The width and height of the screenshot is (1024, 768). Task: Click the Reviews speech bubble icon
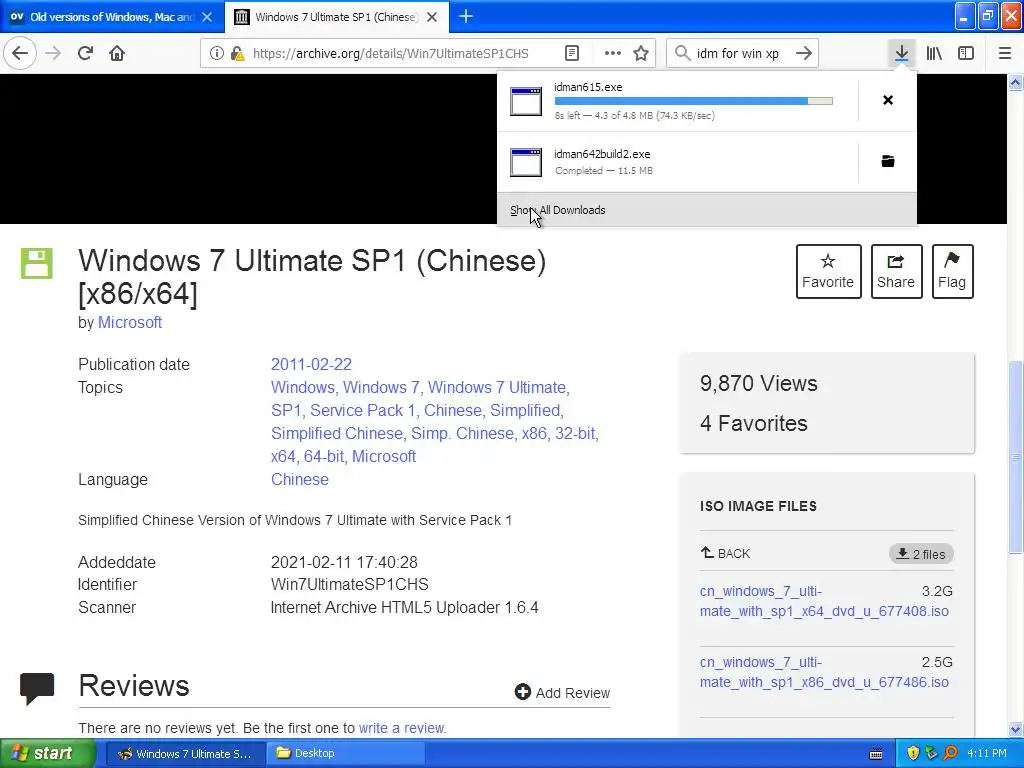[x=37, y=688]
